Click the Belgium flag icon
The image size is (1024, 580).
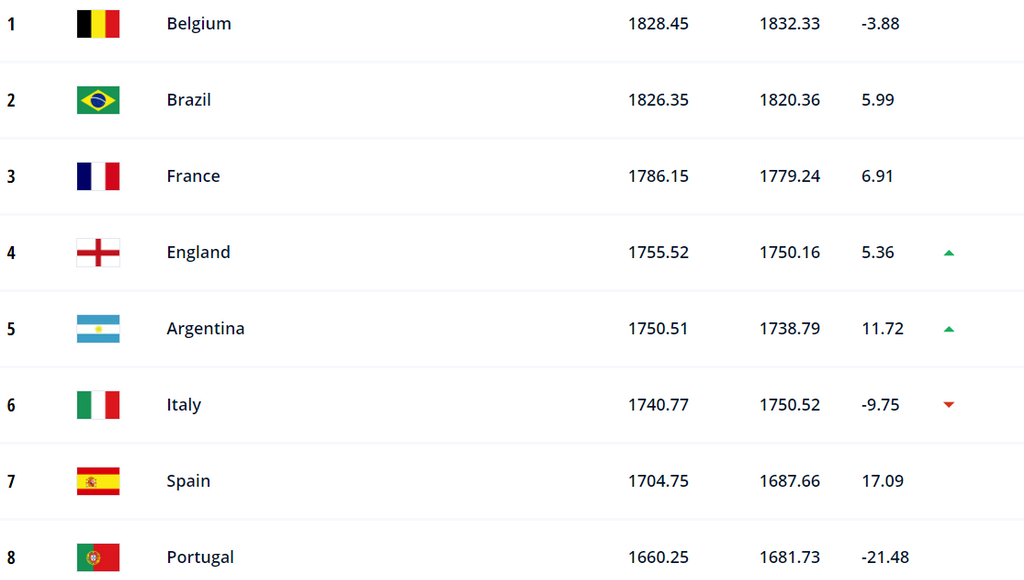click(98, 24)
